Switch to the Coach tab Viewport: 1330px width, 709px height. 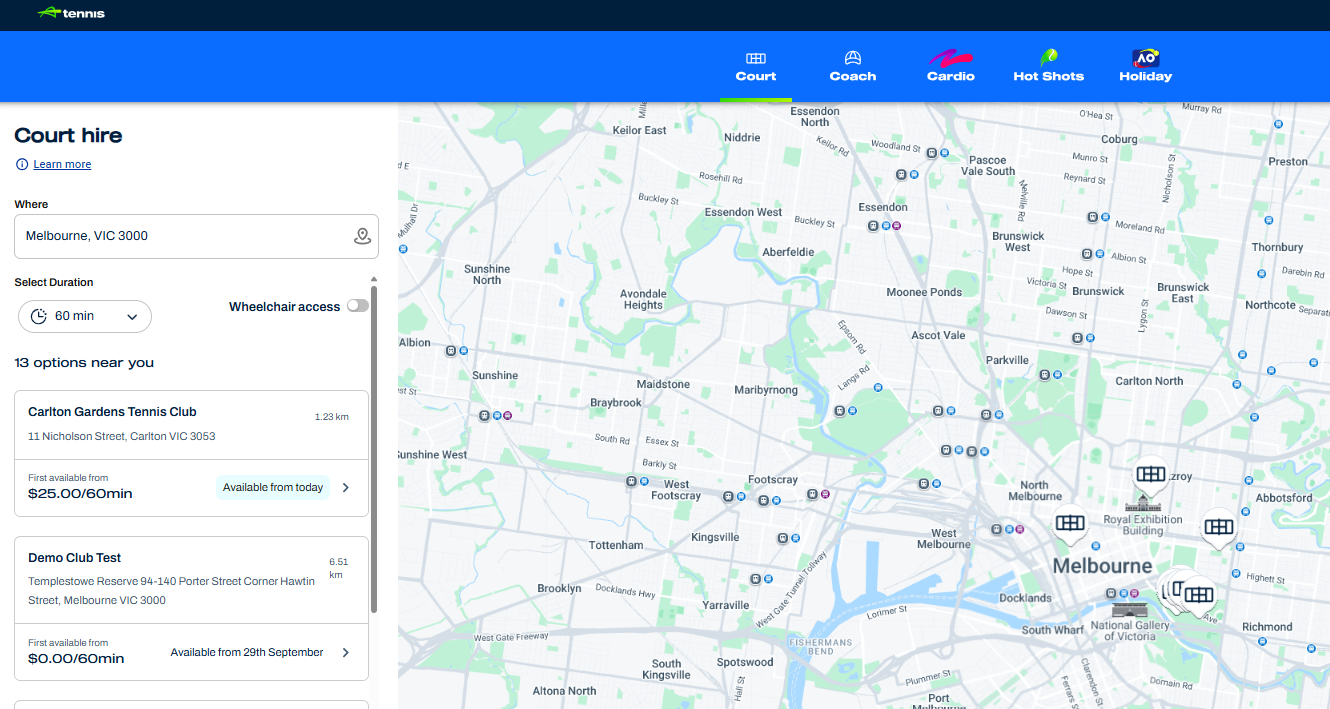[x=852, y=66]
